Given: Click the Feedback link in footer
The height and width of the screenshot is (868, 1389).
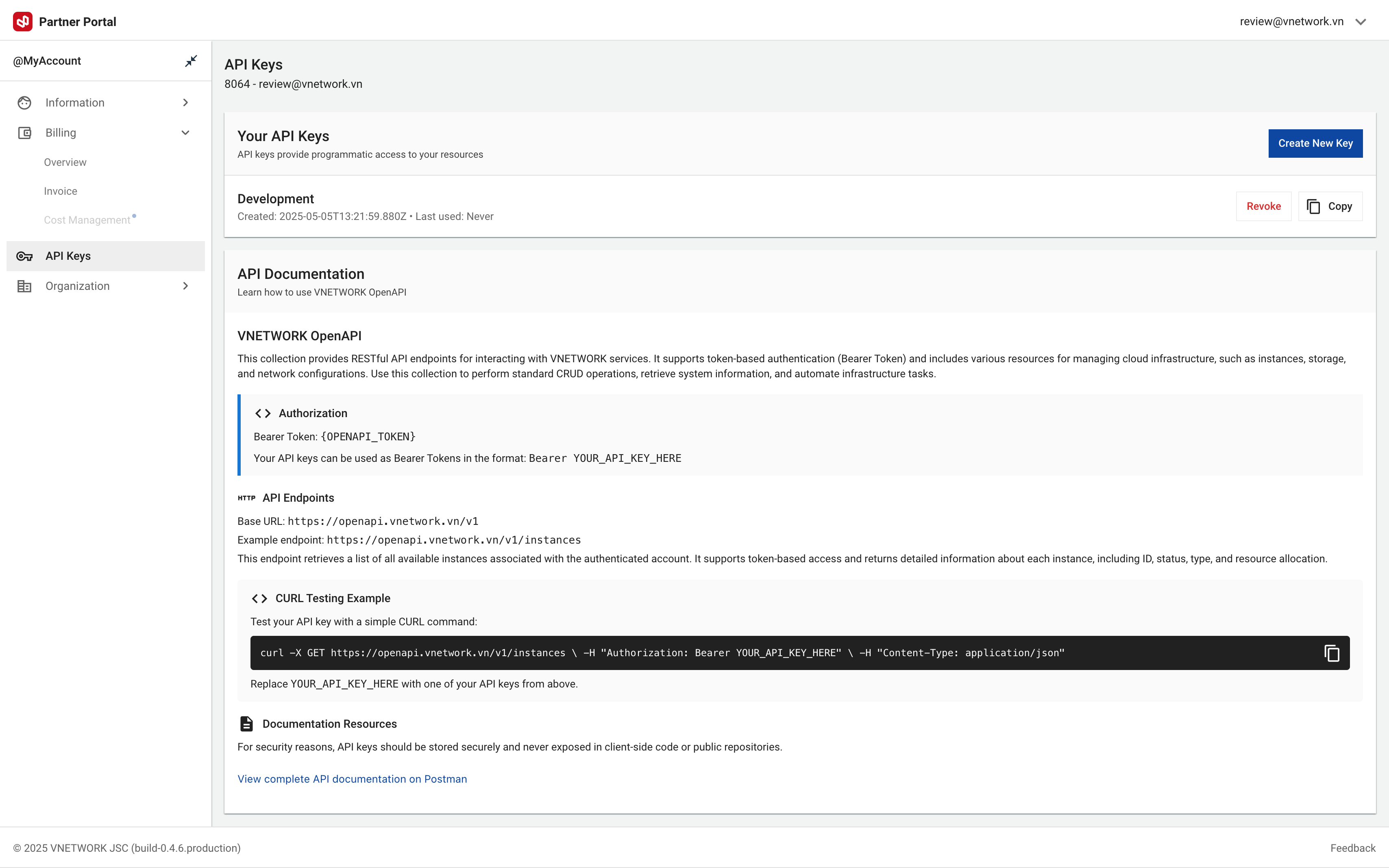Looking at the screenshot, I should (1353, 848).
